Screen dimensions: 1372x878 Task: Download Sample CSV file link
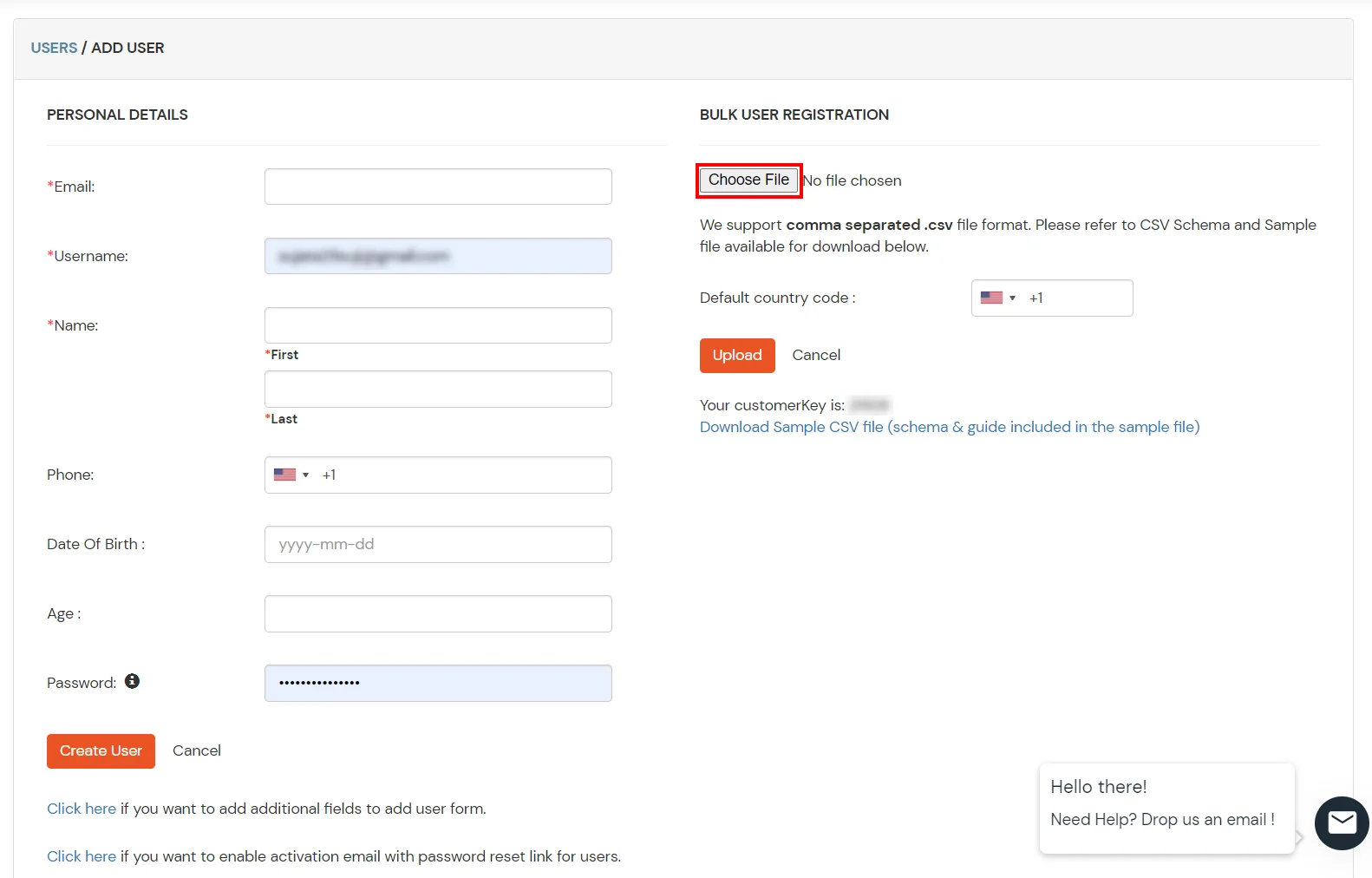click(950, 427)
